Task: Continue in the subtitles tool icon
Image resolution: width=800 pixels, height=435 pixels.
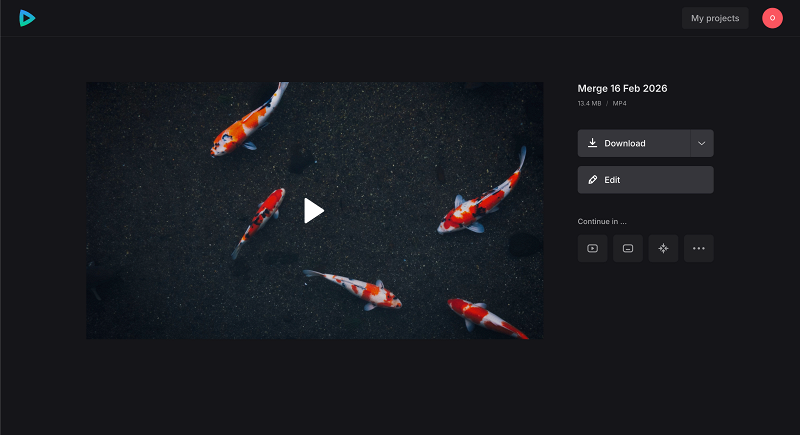Action: [x=628, y=248]
